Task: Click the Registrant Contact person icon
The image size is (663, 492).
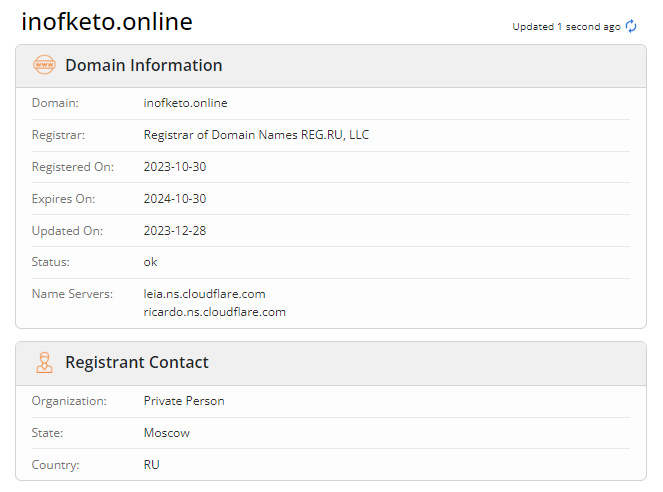Action: (x=44, y=362)
